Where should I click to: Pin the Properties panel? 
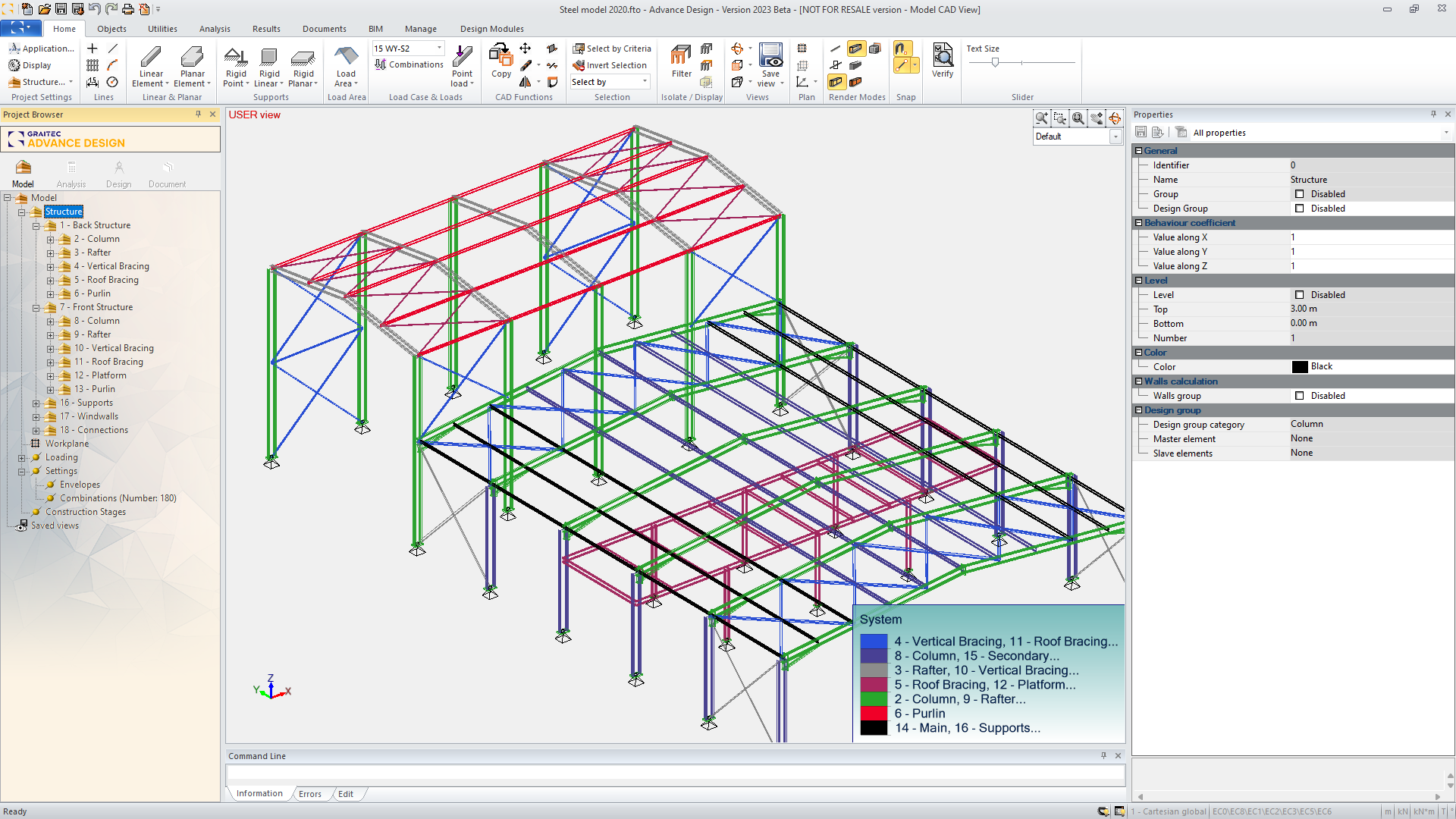tap(1433, 115)
